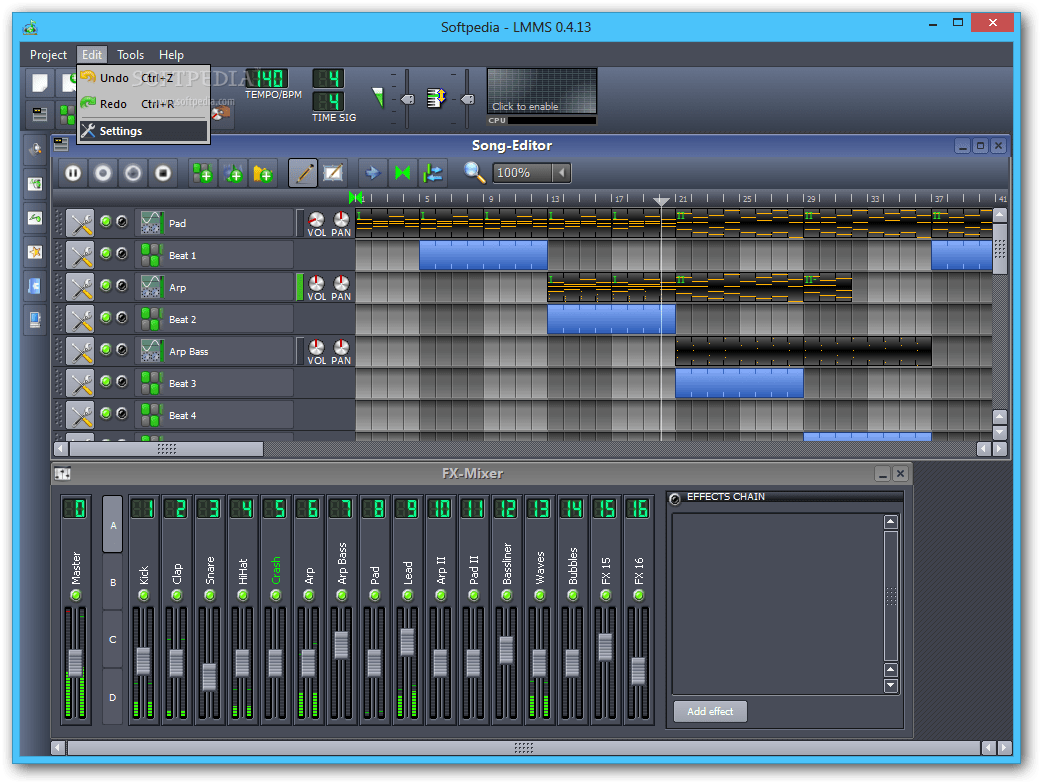Viewport: 1041px width, 784px height.
Task: Toggle solo on the Beat 1 track
Action: pos(123,253)
